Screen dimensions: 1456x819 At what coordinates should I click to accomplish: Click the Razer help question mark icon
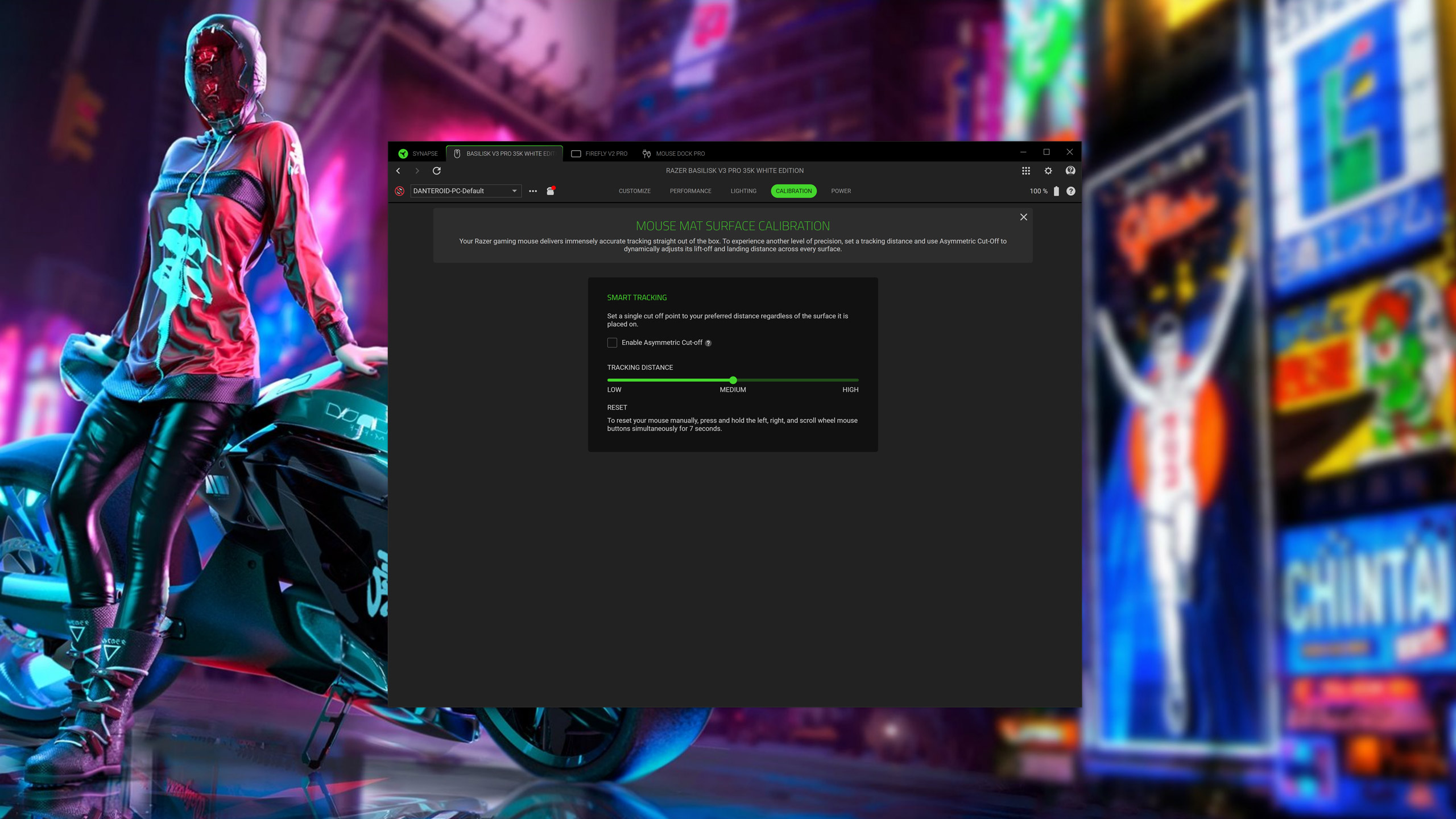point(1070,170)
